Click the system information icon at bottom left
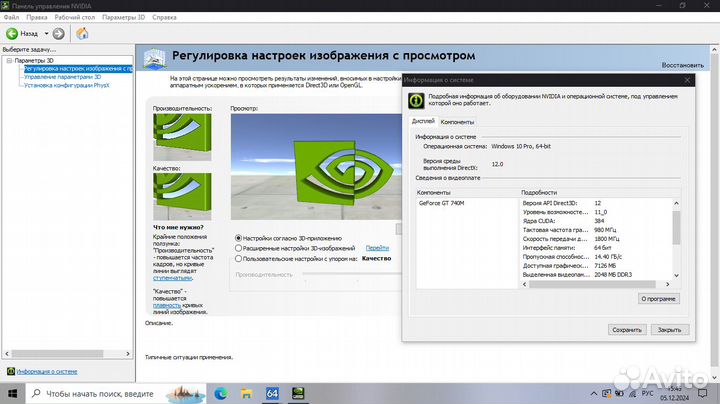 [11, 371]
